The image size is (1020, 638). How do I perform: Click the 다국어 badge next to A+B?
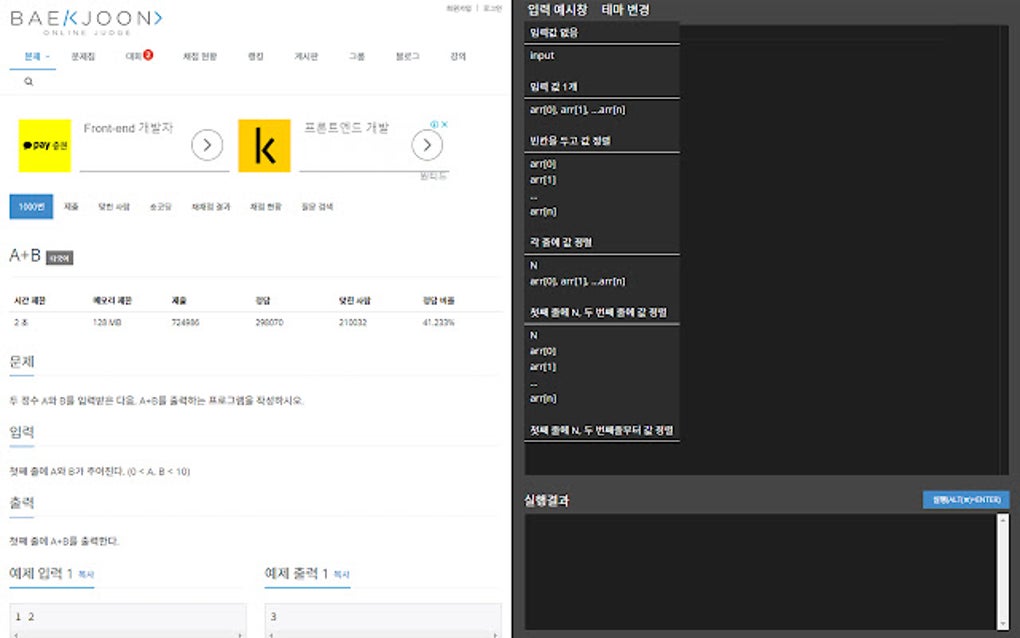(x=62, y=256)
